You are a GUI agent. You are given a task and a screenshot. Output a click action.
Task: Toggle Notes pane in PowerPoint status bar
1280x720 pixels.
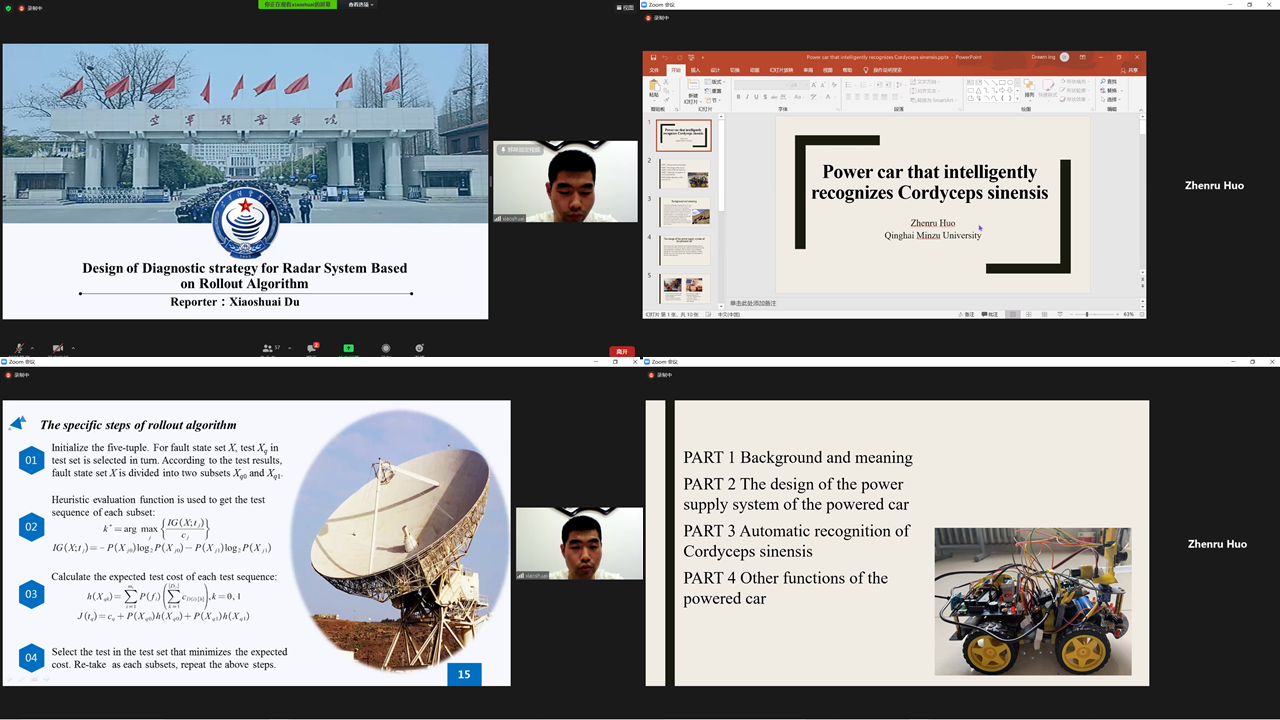[967, 314]
